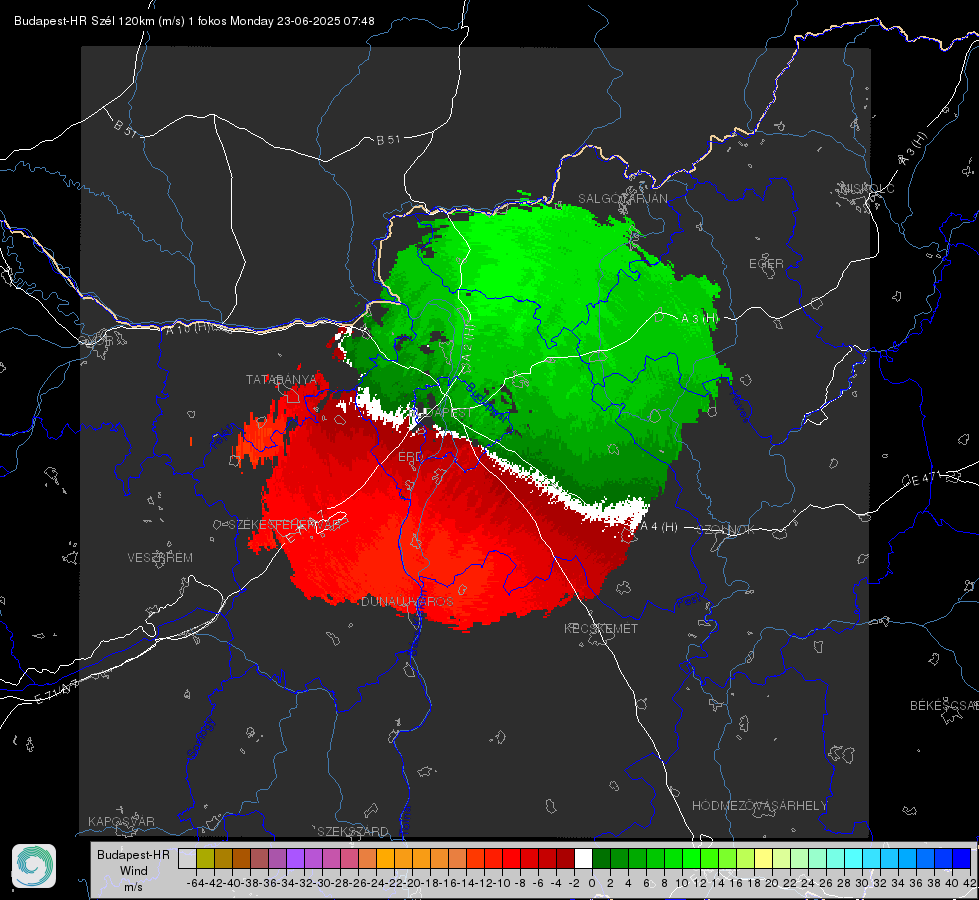
Task: Click the DUNAÚJVÁROS city label
Action: click(x=407, y=601)
